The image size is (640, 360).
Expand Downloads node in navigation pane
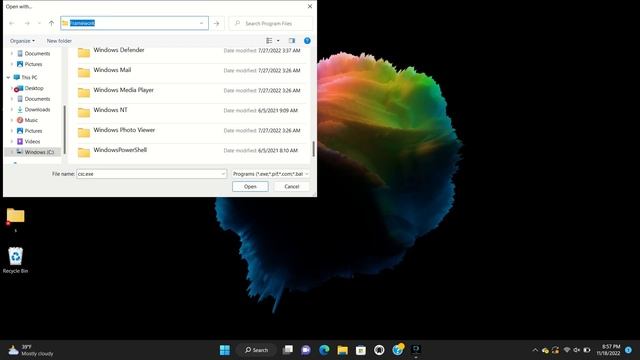tap(11, 109)
